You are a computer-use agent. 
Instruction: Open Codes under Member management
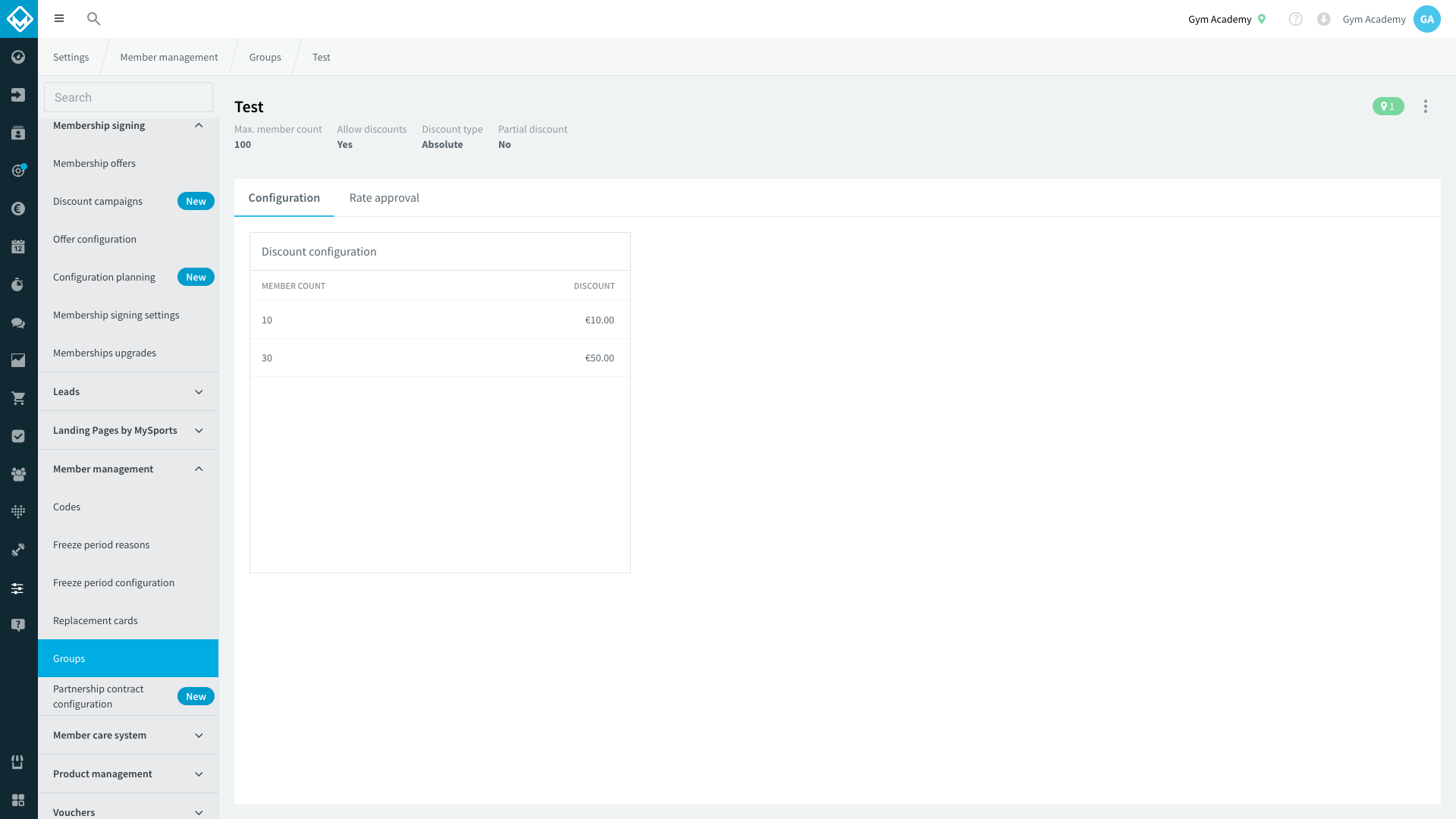pos(128,507)
